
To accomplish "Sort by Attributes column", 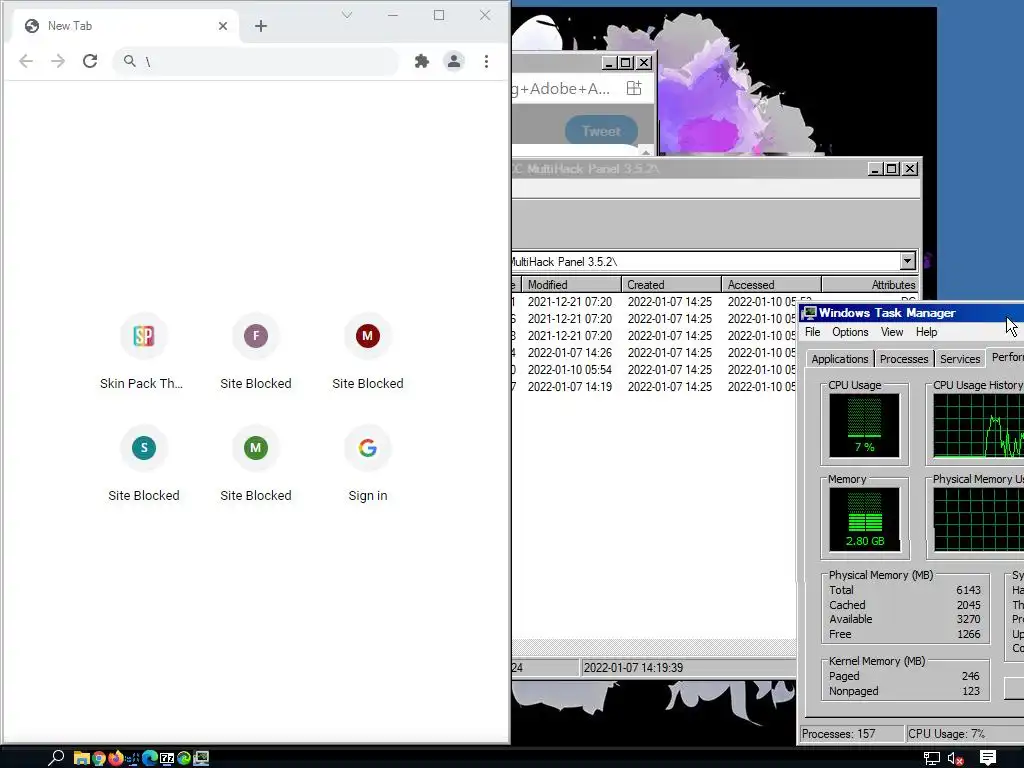I will click(x=871, y=285).
